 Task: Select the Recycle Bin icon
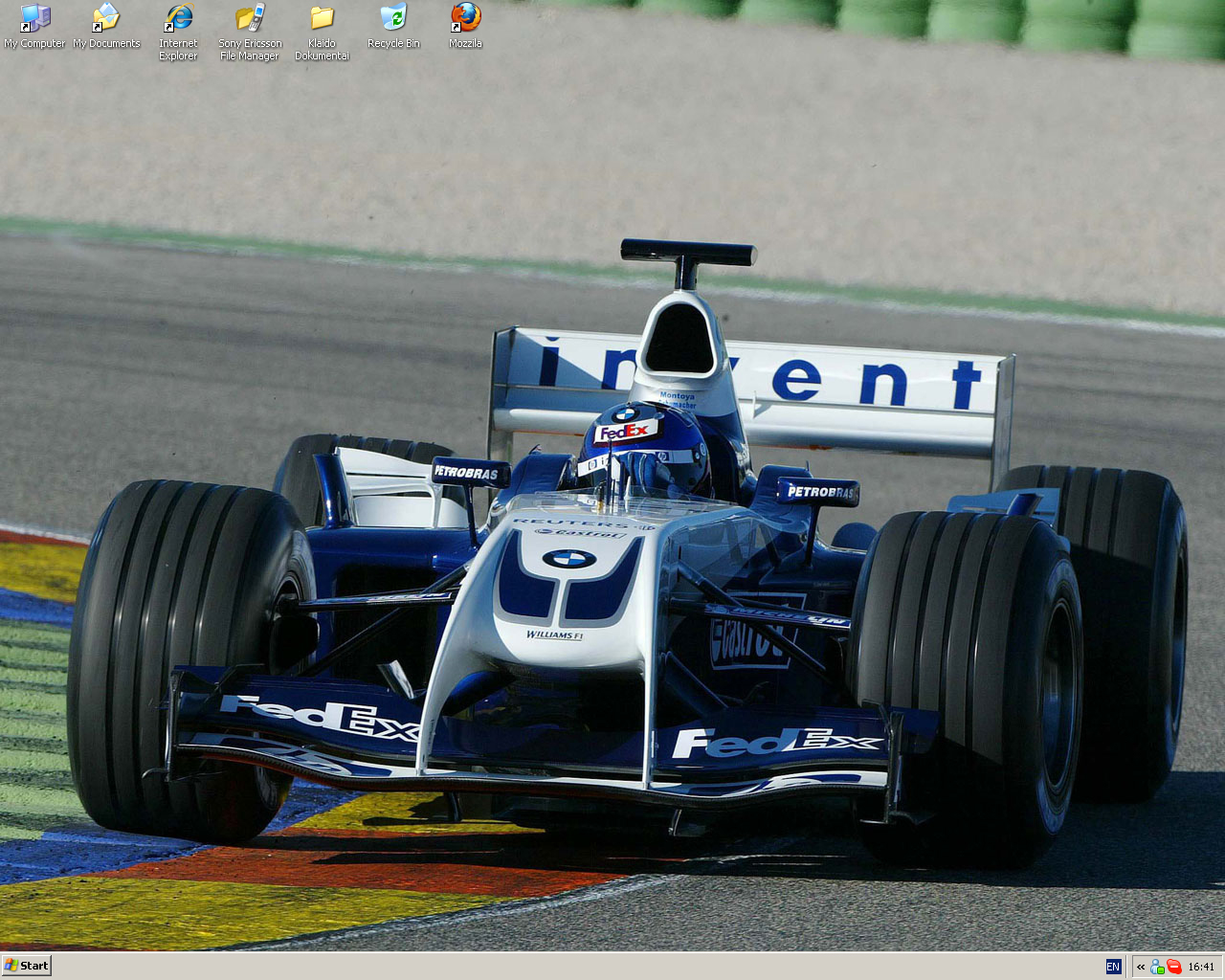point(393,27)
